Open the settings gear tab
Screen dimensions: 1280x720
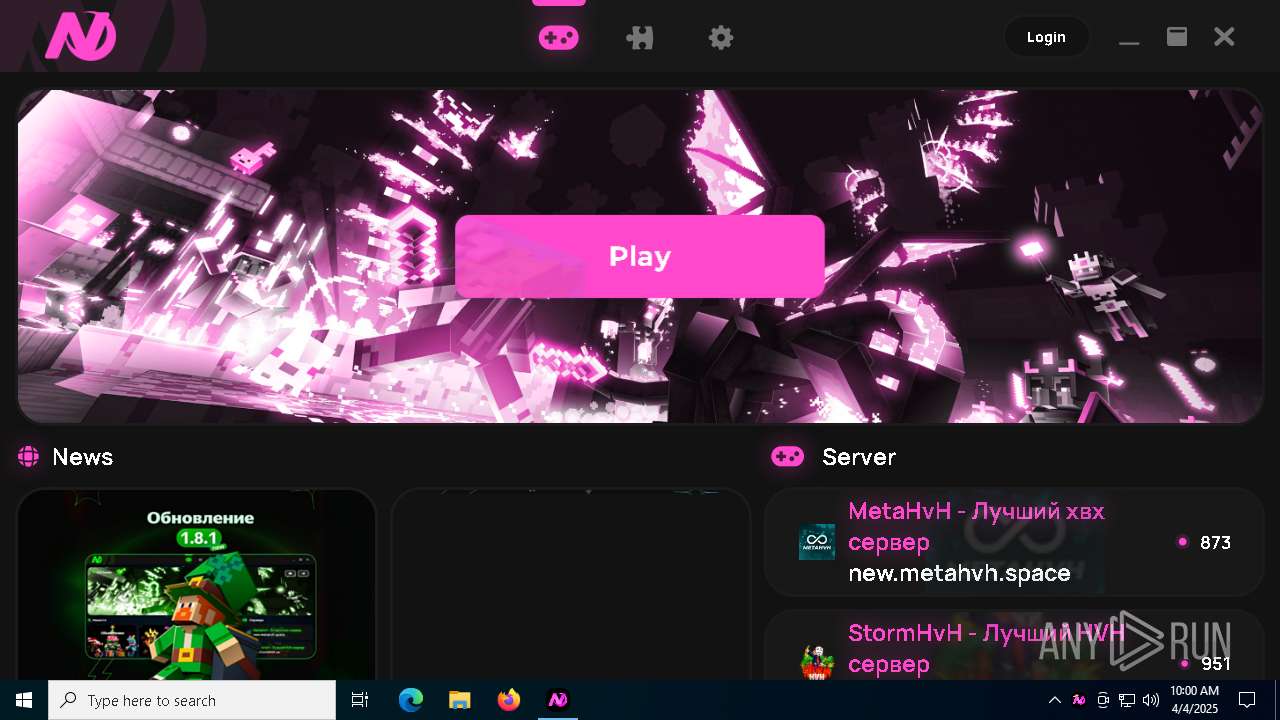click(721, 38)
